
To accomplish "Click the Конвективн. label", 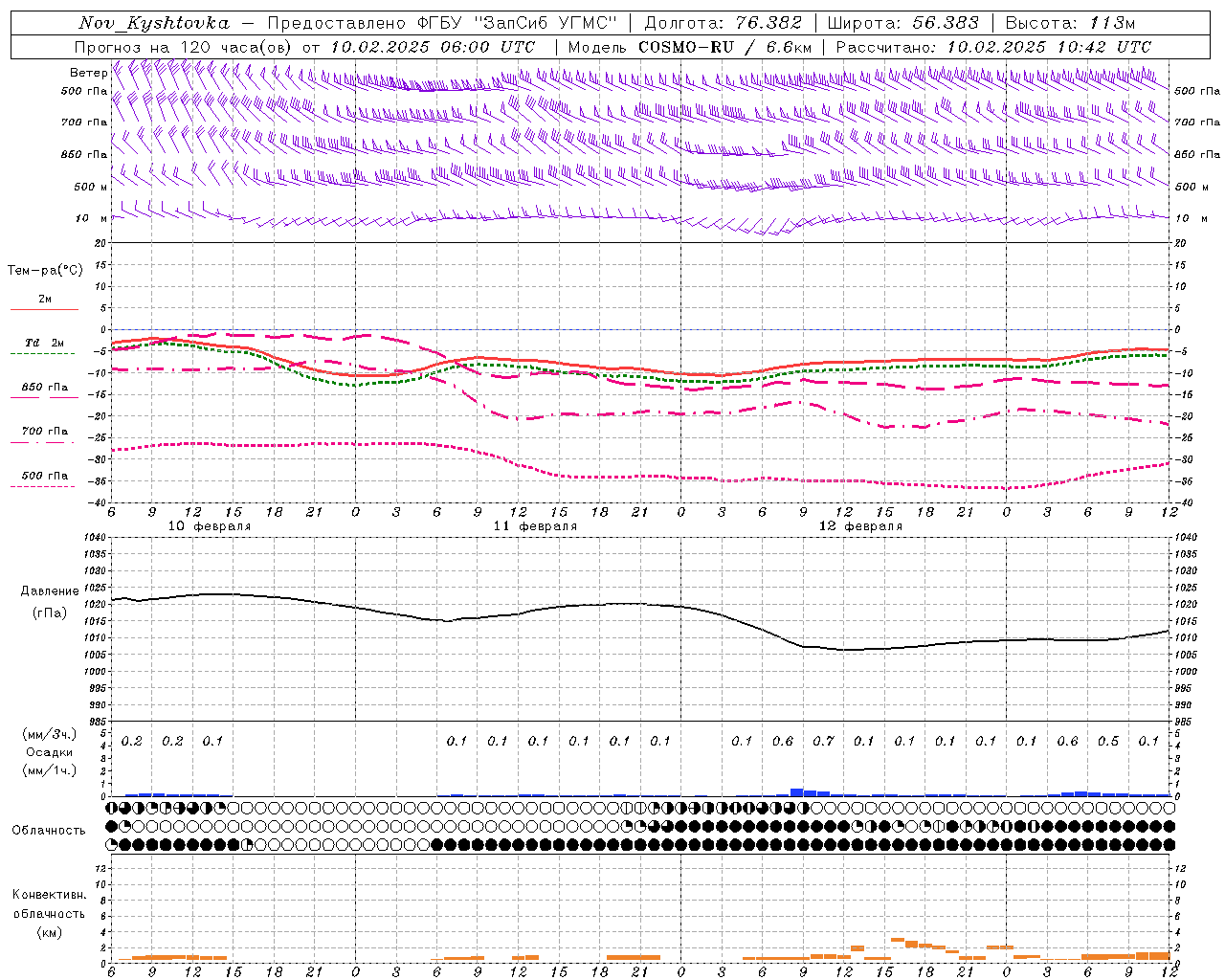I will (x=49, y=895).
